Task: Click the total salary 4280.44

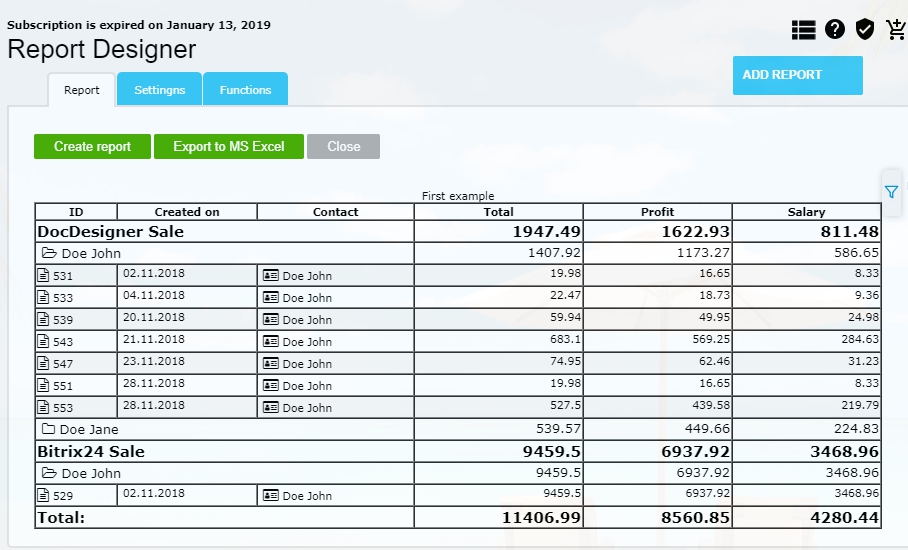Action: [844, 518]
